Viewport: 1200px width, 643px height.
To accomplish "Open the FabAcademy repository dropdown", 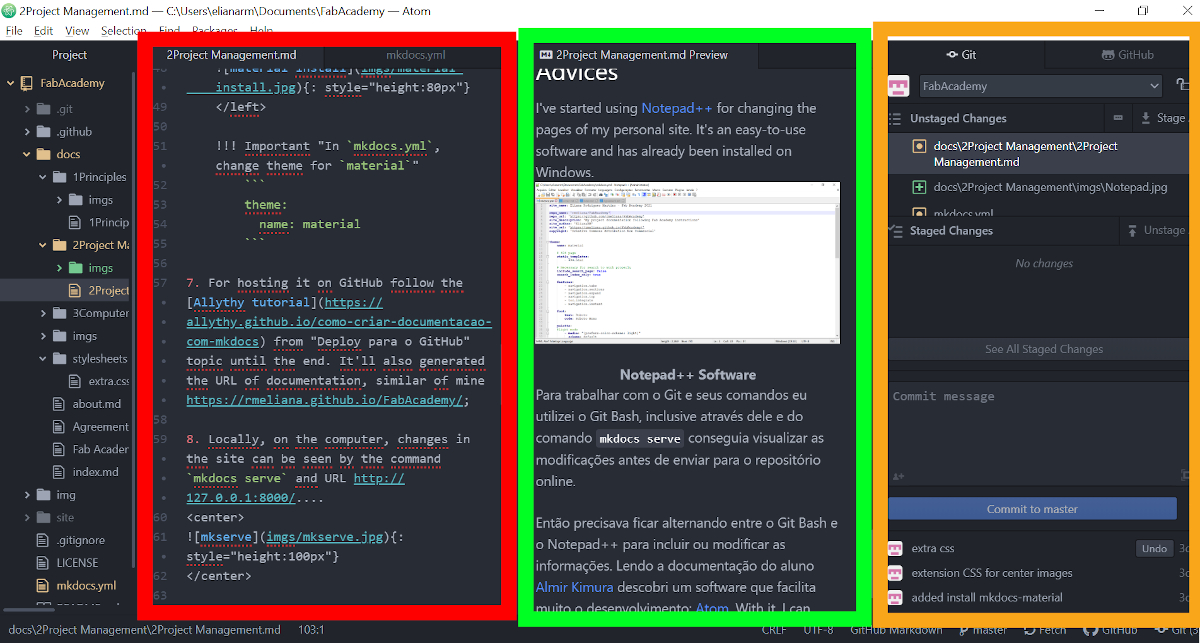I will tap(1041, 86).
